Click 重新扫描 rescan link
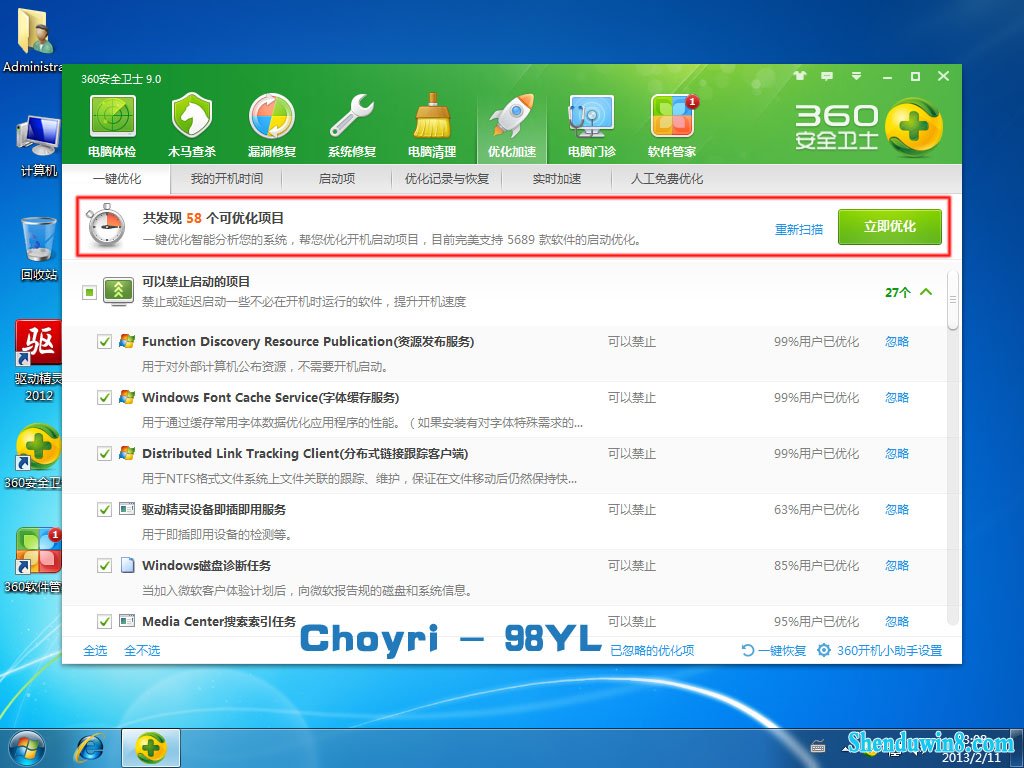This screenshot has height=768, width=1024. click(x=799, y=230)
